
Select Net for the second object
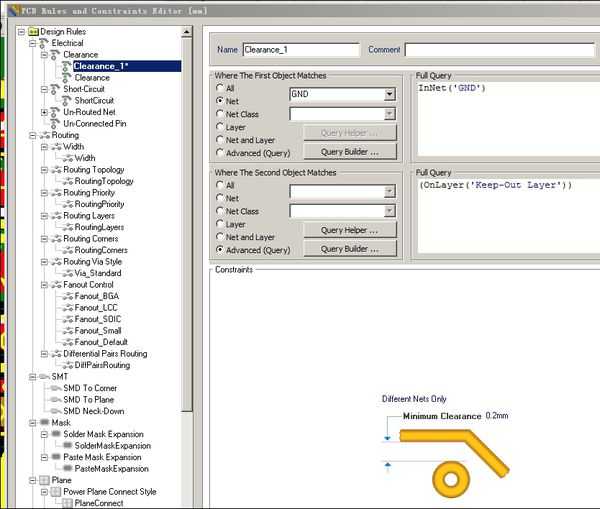(x=220, y=198)
